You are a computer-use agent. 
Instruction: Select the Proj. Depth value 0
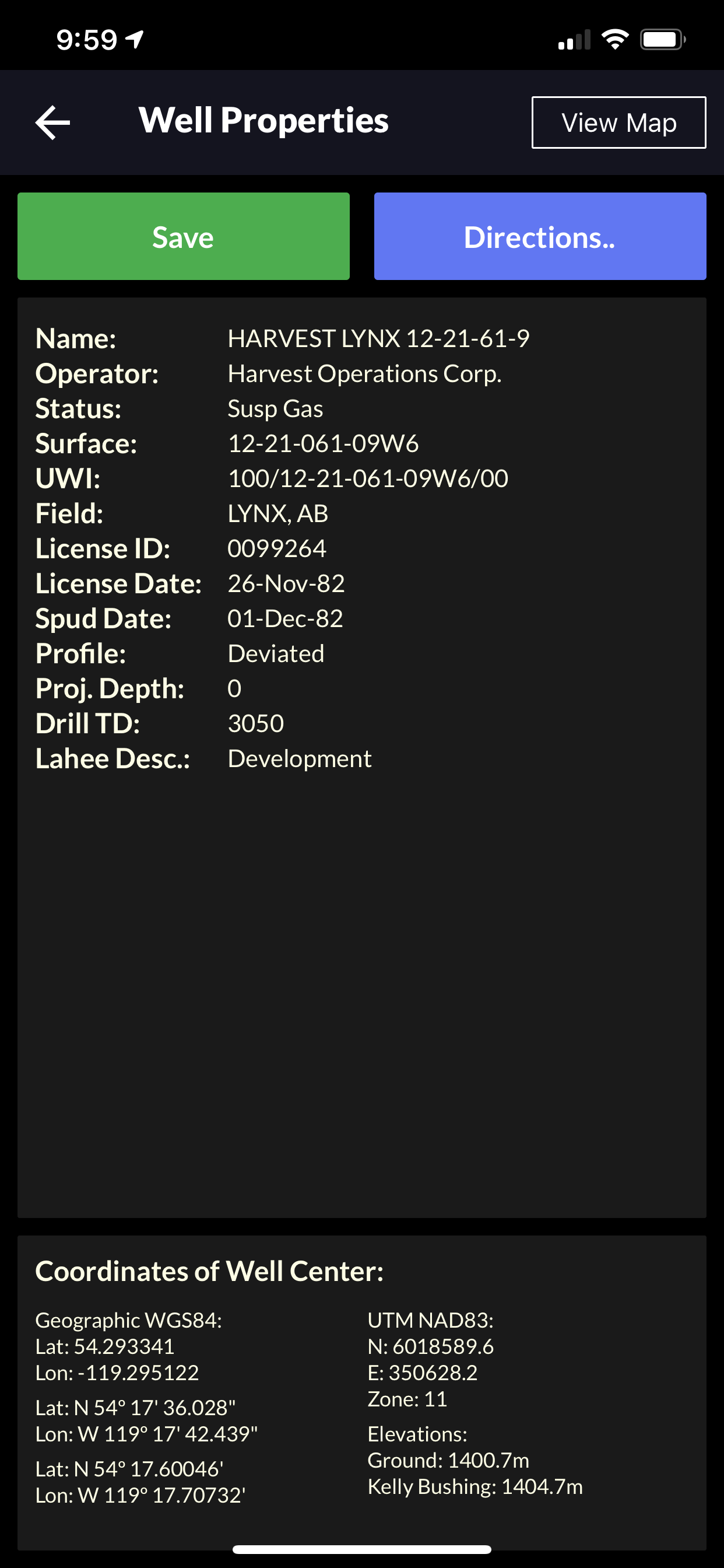234,688
